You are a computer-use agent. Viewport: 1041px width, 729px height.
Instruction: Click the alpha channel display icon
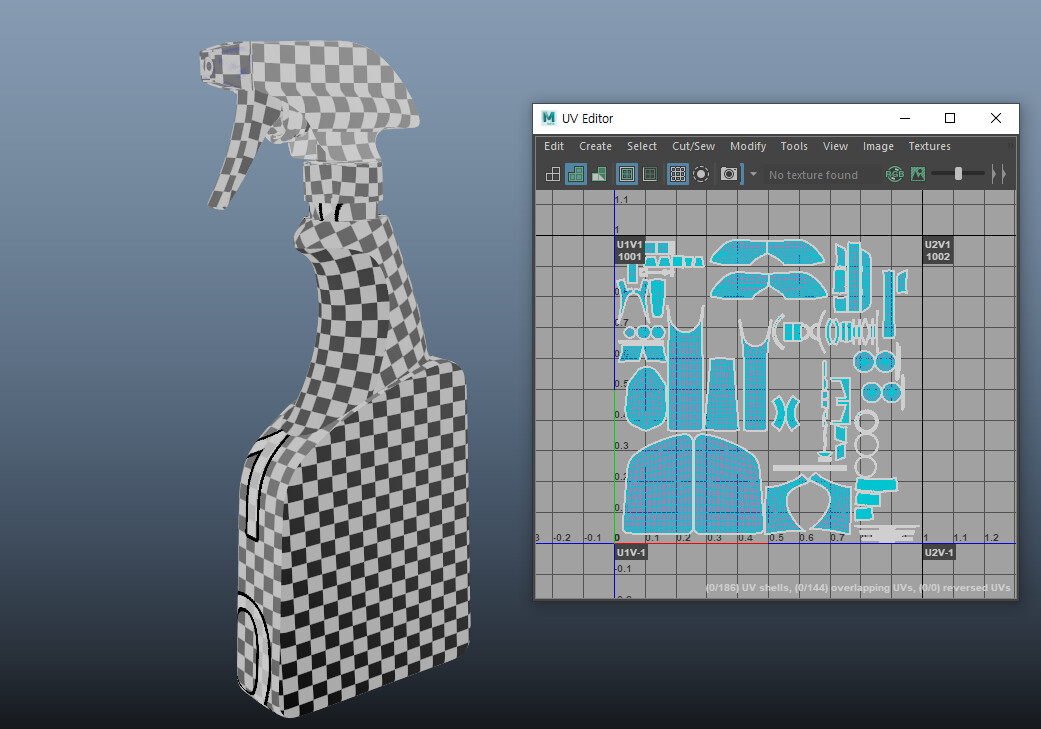[x=917, y=174]
